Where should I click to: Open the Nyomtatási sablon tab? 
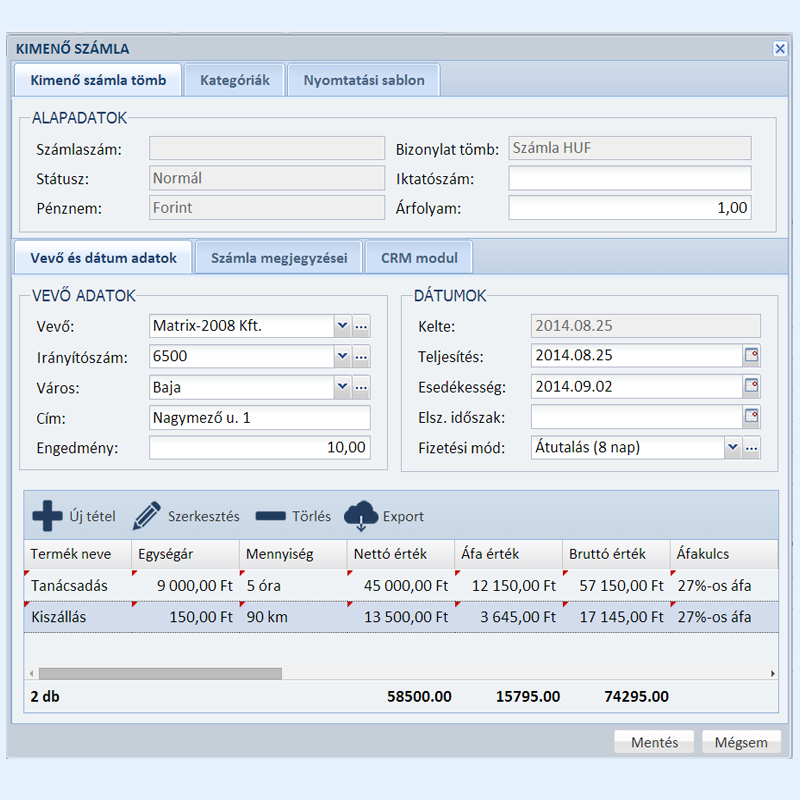[x=364, y=80]
